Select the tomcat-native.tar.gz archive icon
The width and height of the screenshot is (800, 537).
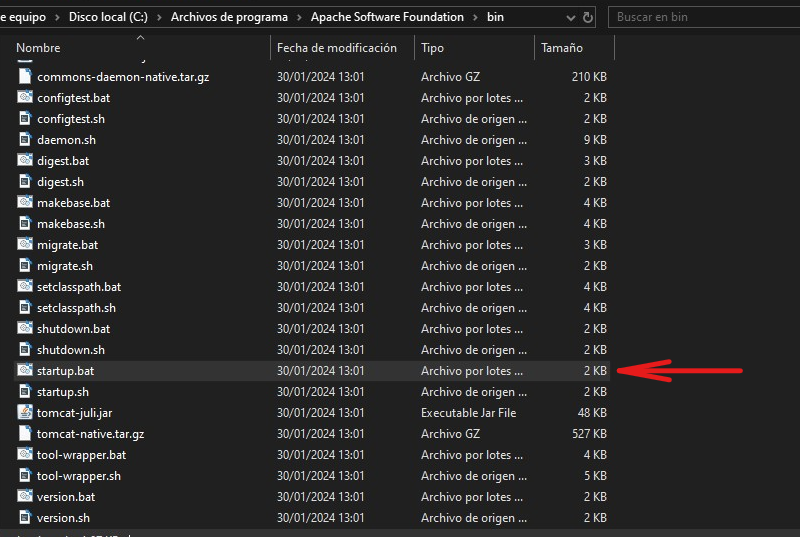point(25,434)
